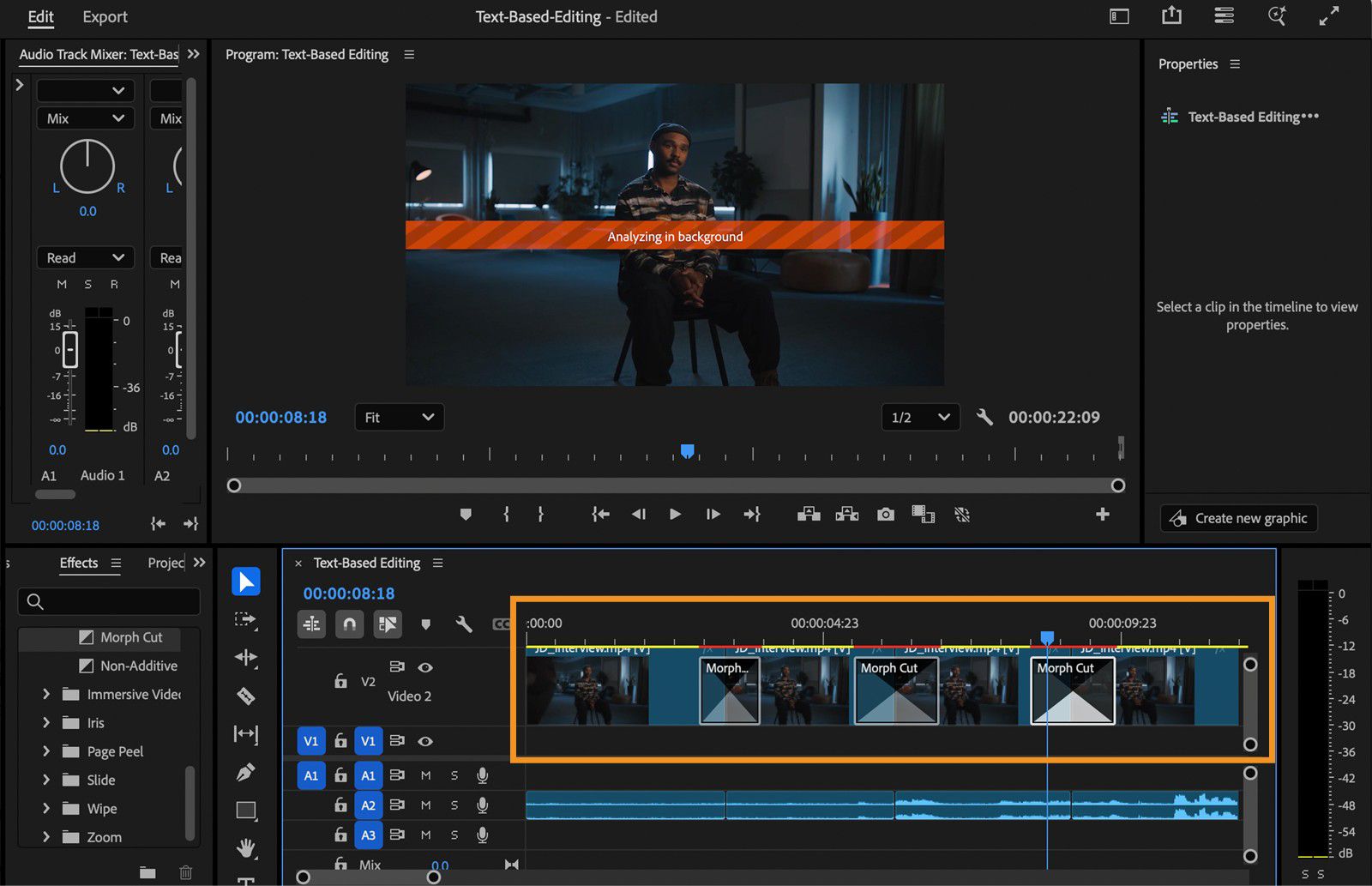Viewport: 1372px width, 886px height.
Task: Open the Export menu
Action: [105, 17]
